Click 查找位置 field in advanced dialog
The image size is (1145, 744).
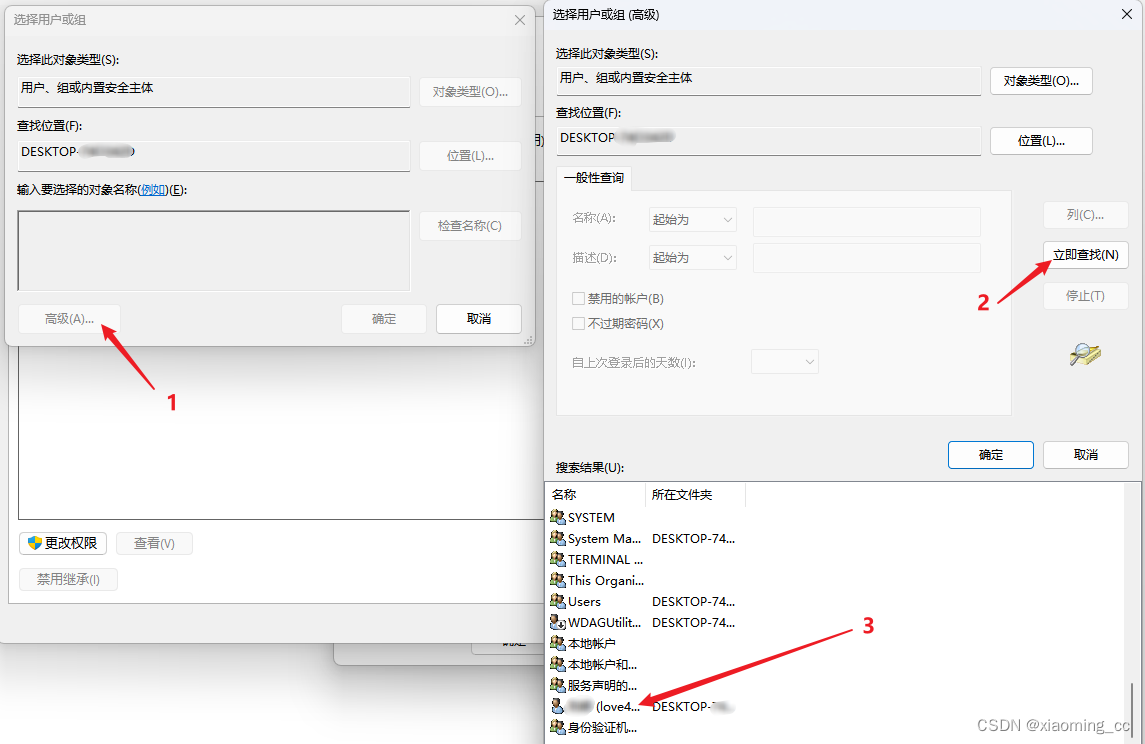tap(769, 140)
